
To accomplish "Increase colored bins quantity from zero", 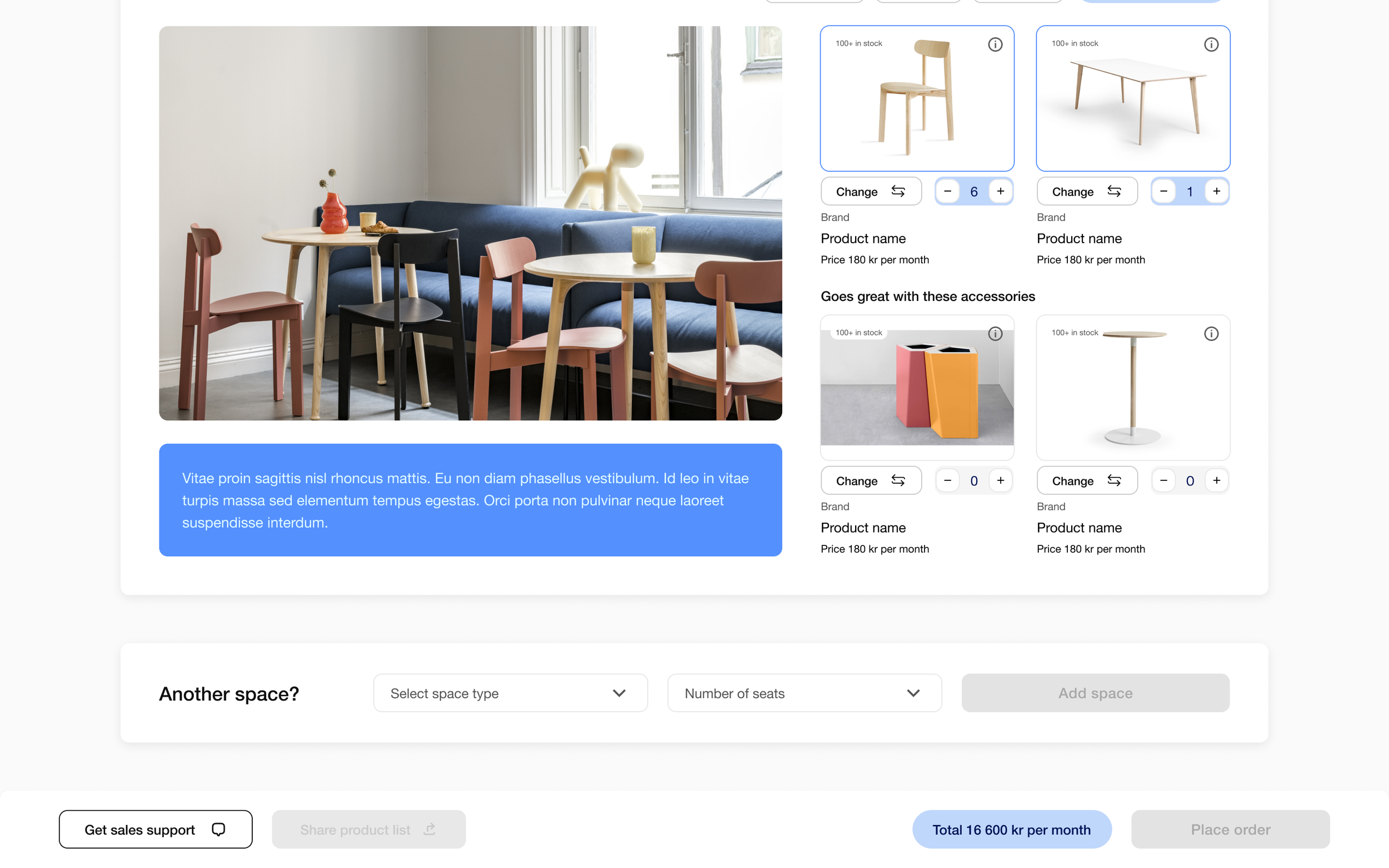I will tap(1000, 480).
